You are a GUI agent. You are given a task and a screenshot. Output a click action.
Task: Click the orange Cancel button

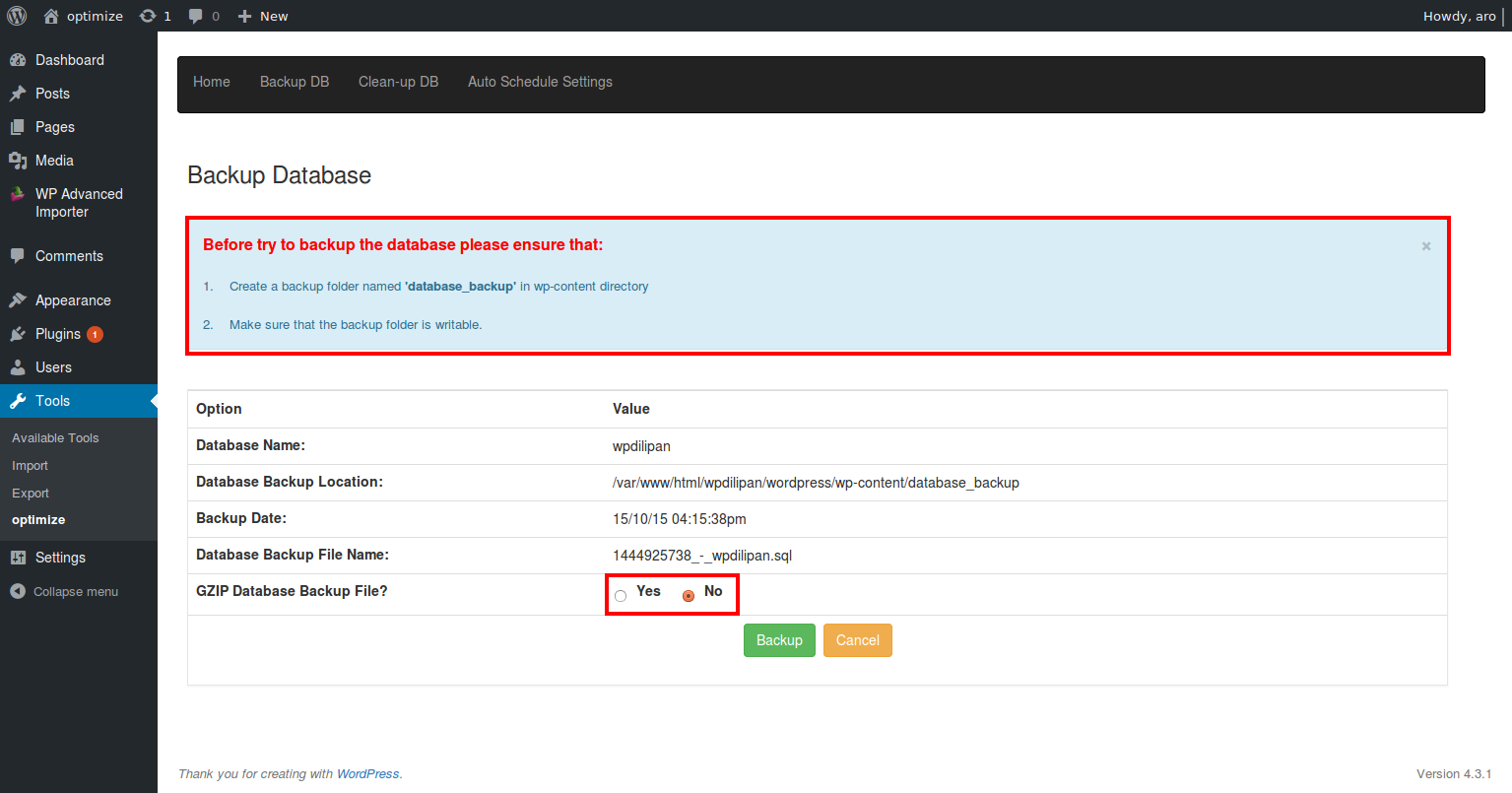(x=858, y=640)
